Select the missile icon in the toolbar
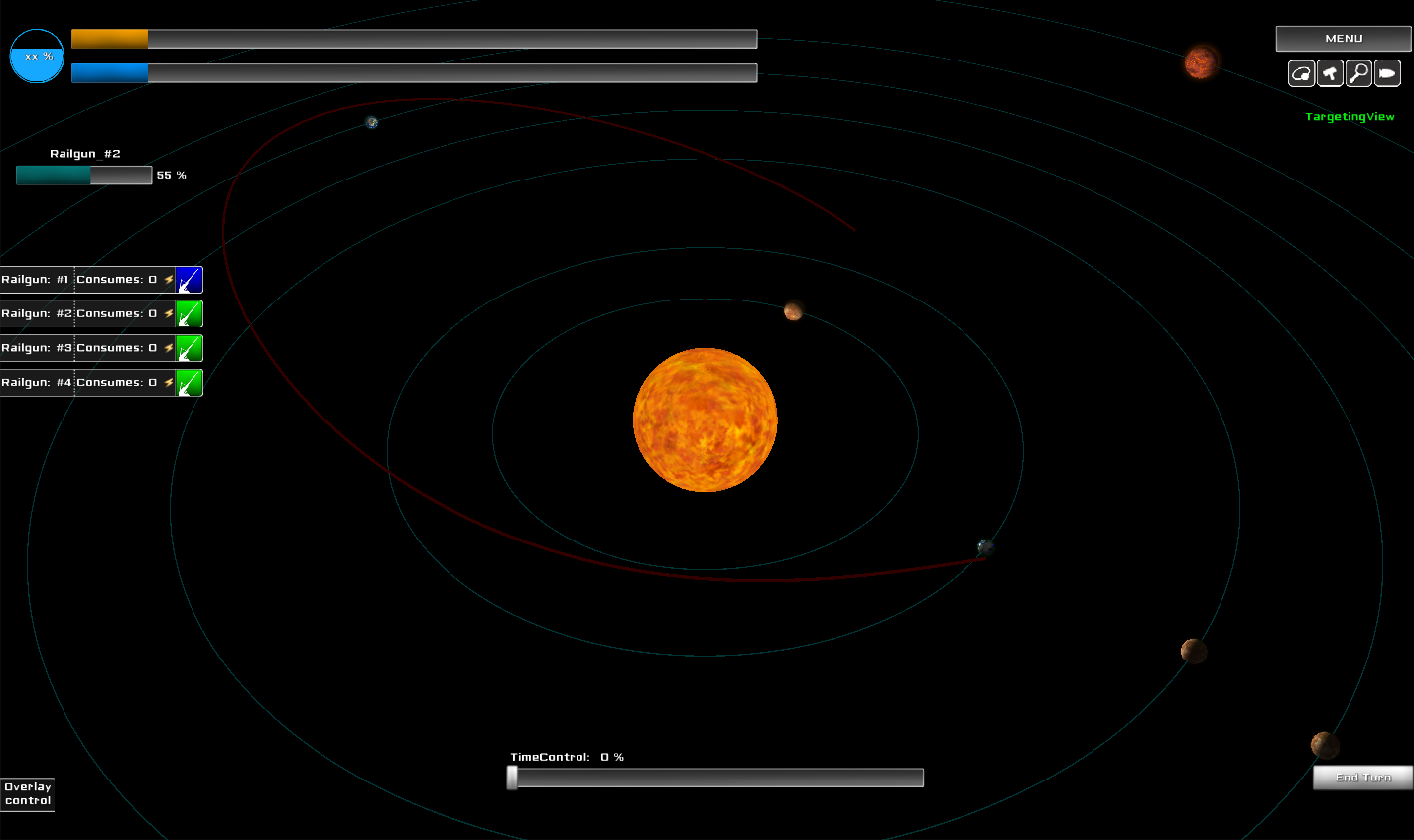This screenshot has width=1414, height=840. point(1387,73)
